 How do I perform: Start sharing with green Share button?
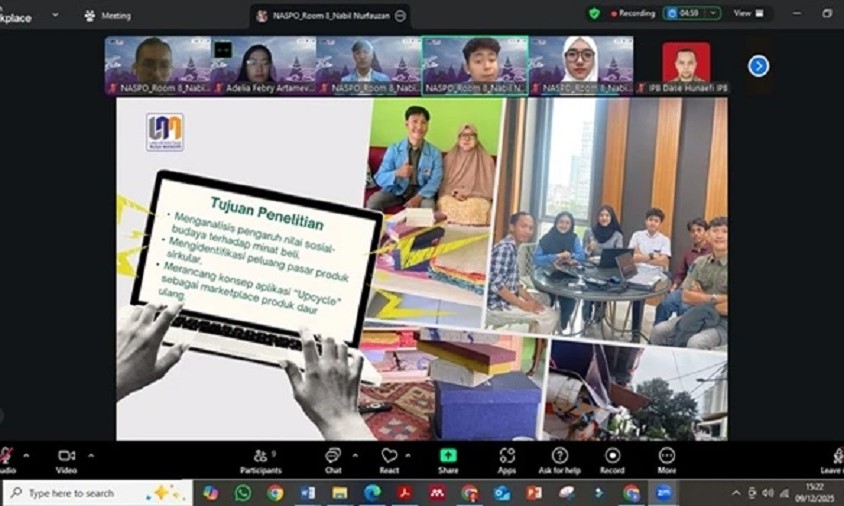448,461
